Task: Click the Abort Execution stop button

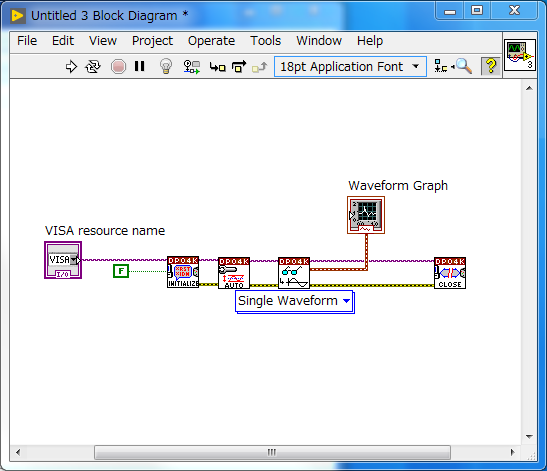Action: tap(118, 67)
